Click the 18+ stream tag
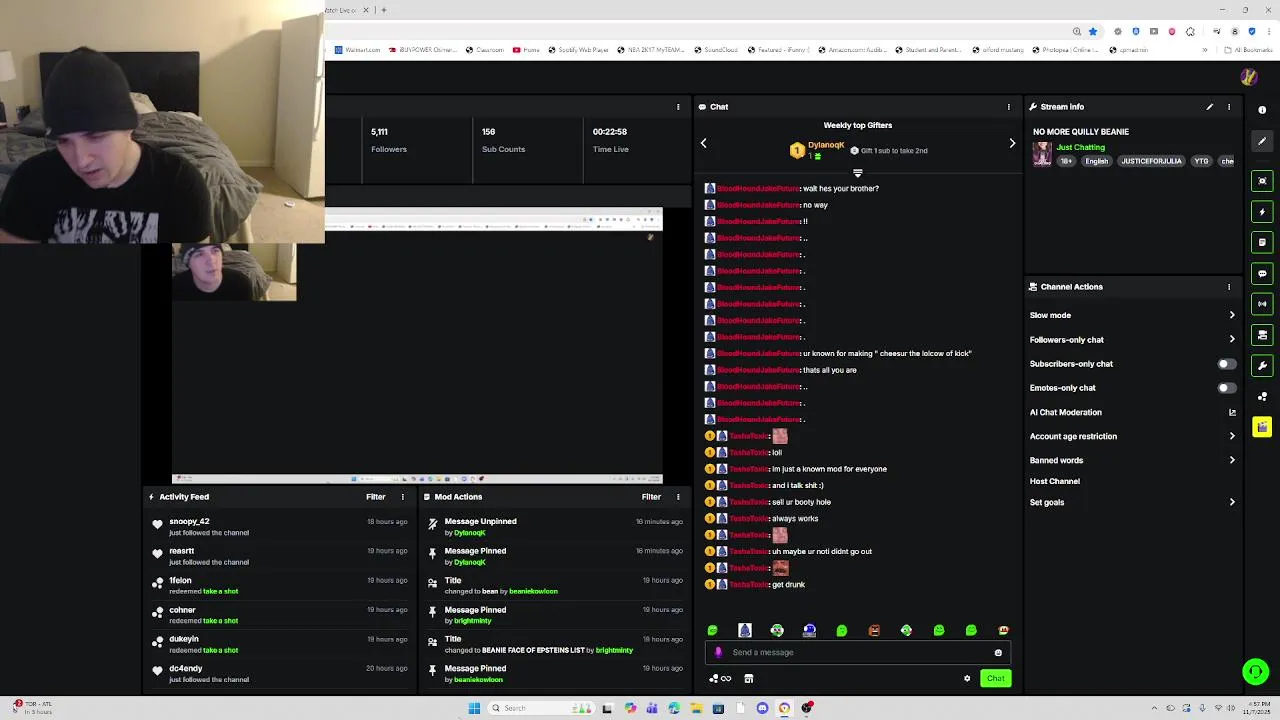Screen dimensions: 1280x720 [x=1066, y=161]
